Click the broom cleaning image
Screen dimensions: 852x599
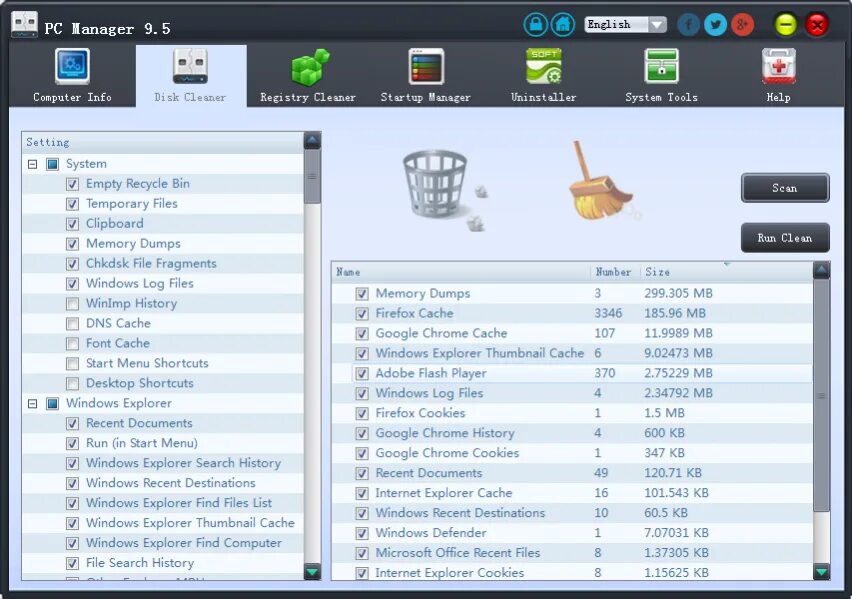pos(600,181)
